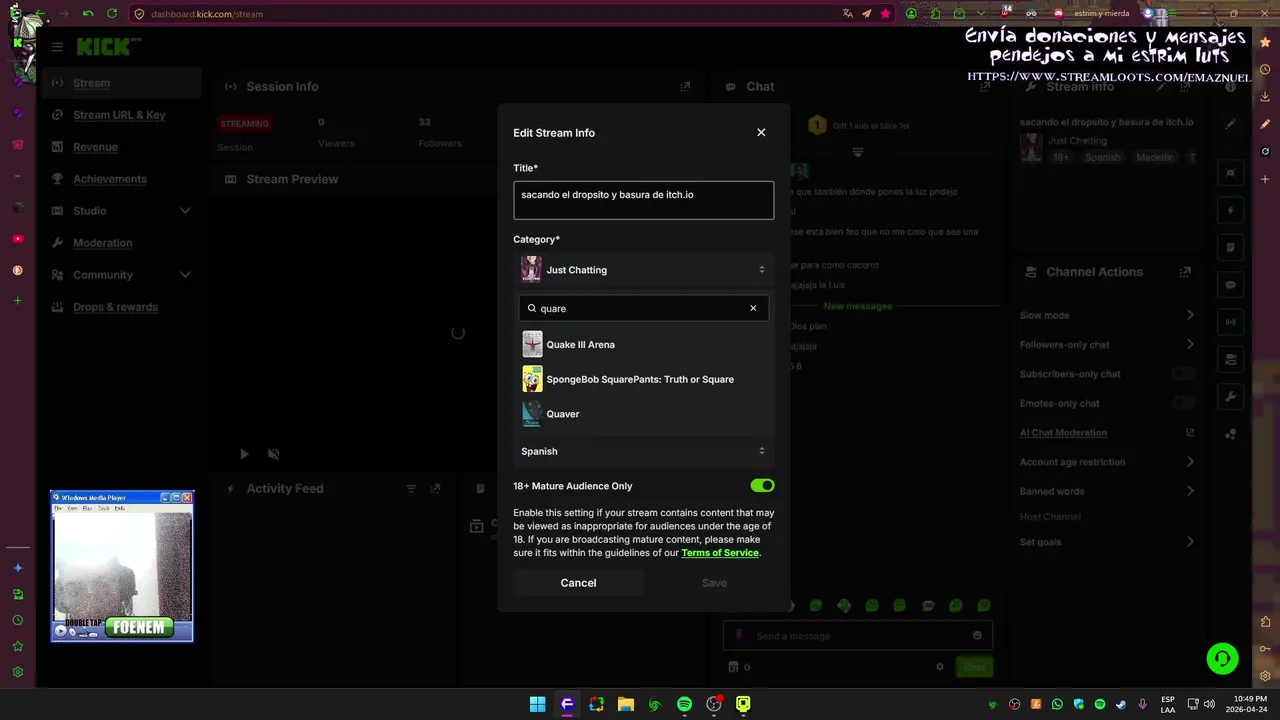The image size is (1280, 720).
Task: Open the Terms of Service link
Action: [x=720, y=553]
